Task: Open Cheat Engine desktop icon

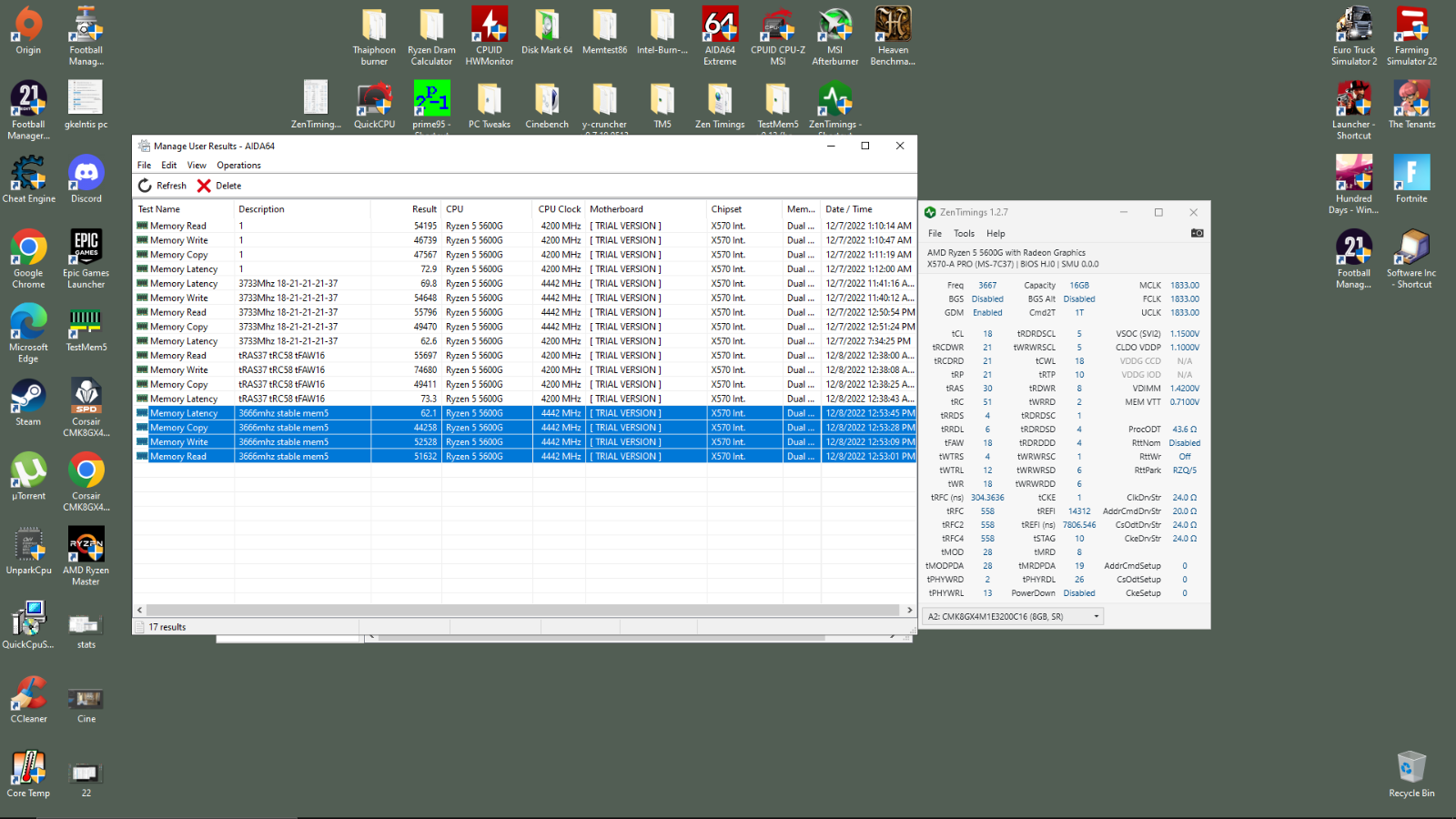Action: click(x=29, y=179)
